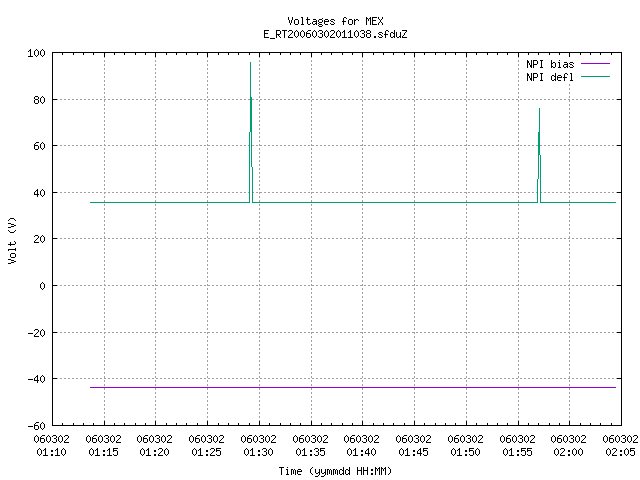Click the purple NPI bias legend line sample

click(595, 64)
